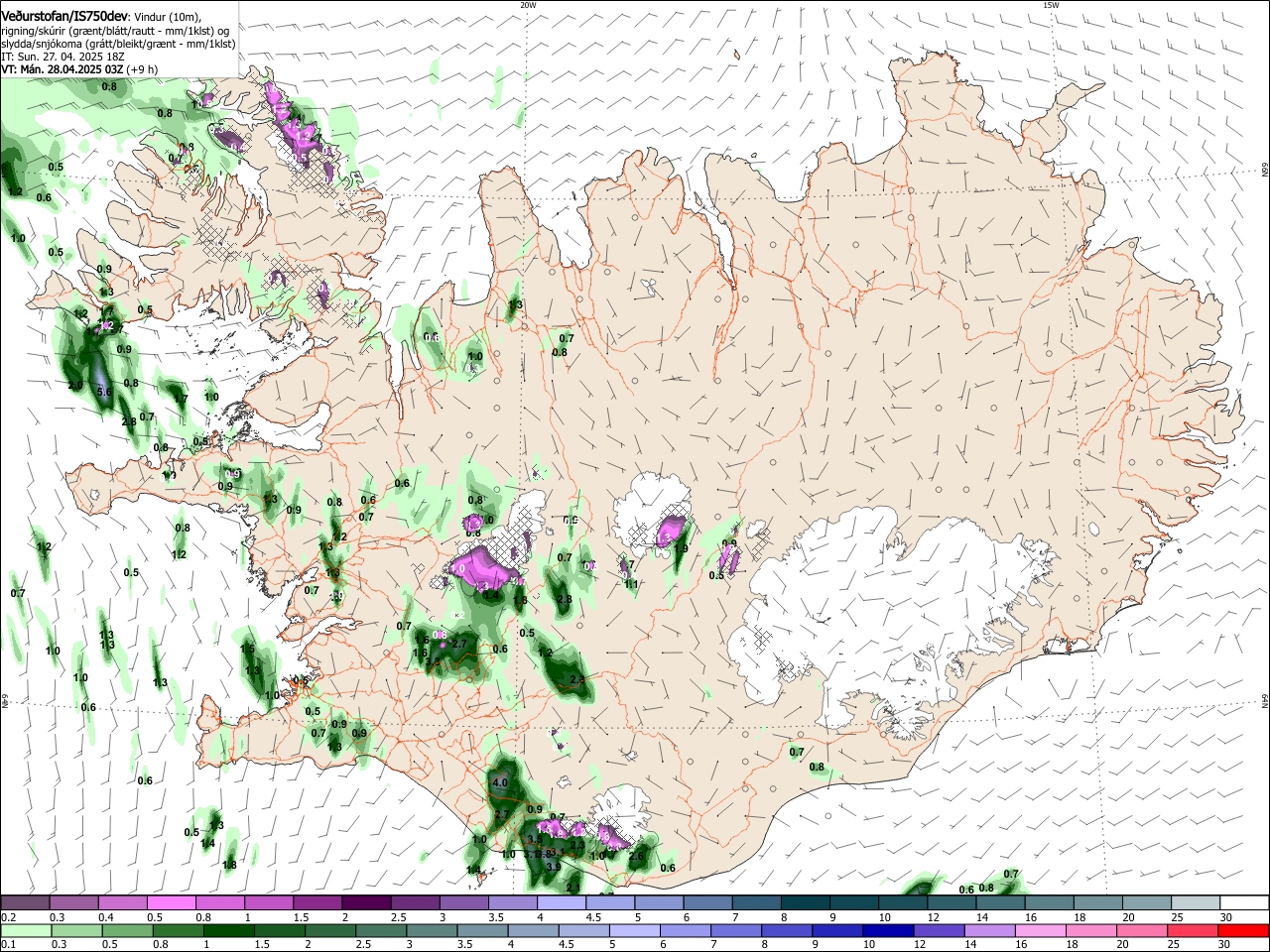Viewport: 1270px width, 952px height.
Task: Select upper legend swatch between 9 and 10
Action: click(852, 902)
